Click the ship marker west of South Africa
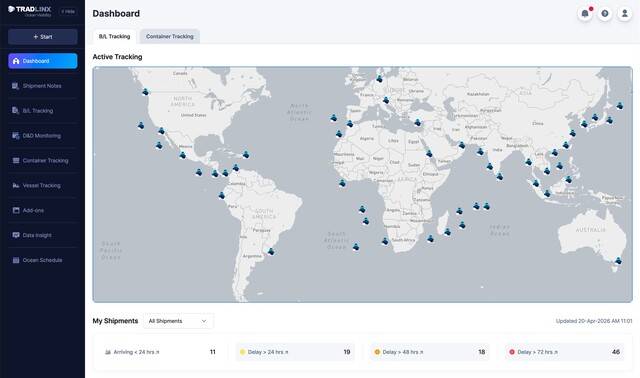Screen dimensions: 640x378 385,241
